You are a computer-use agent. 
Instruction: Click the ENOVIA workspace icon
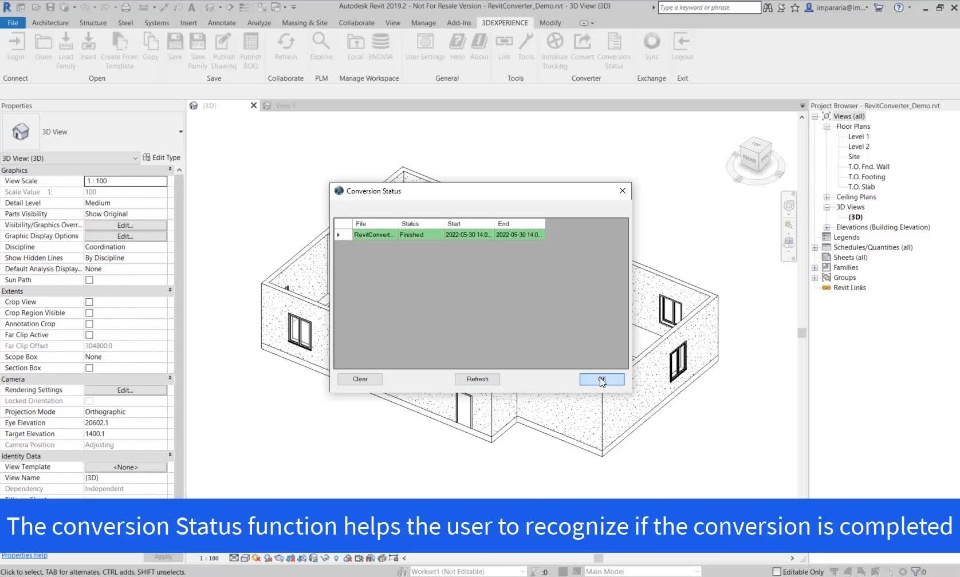tap(380, 47)
